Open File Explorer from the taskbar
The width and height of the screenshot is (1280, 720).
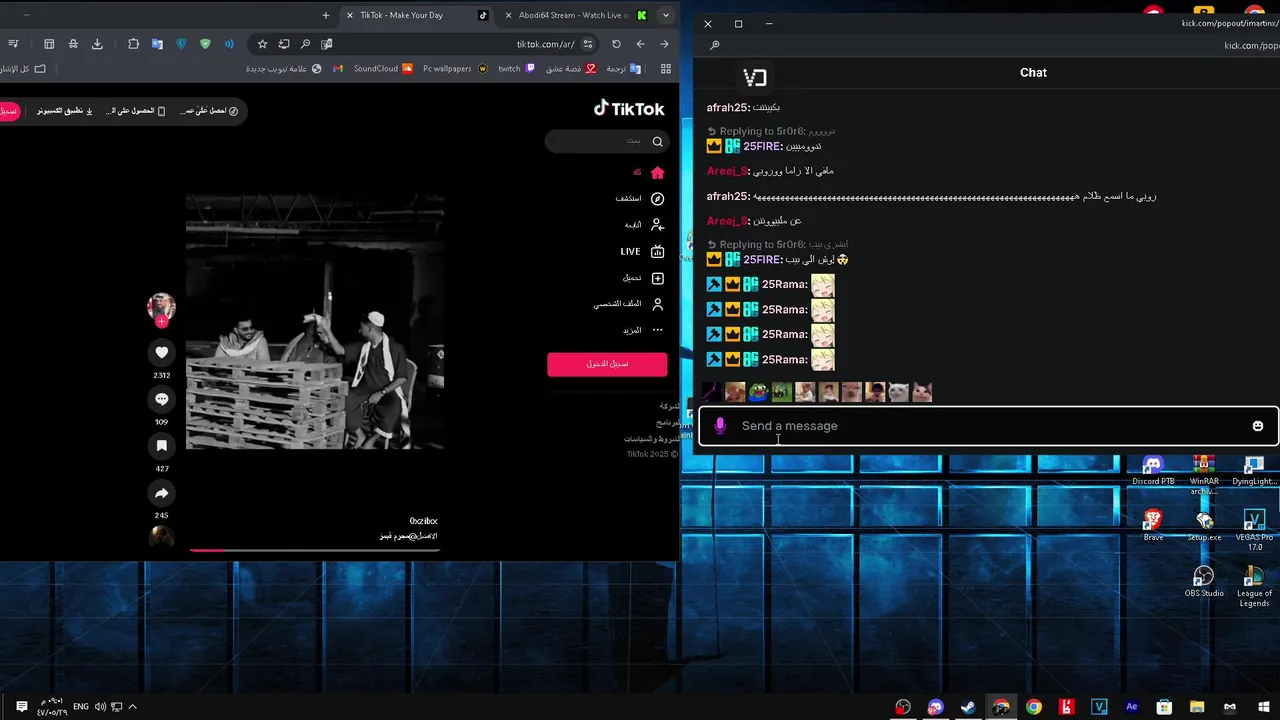1197,707
